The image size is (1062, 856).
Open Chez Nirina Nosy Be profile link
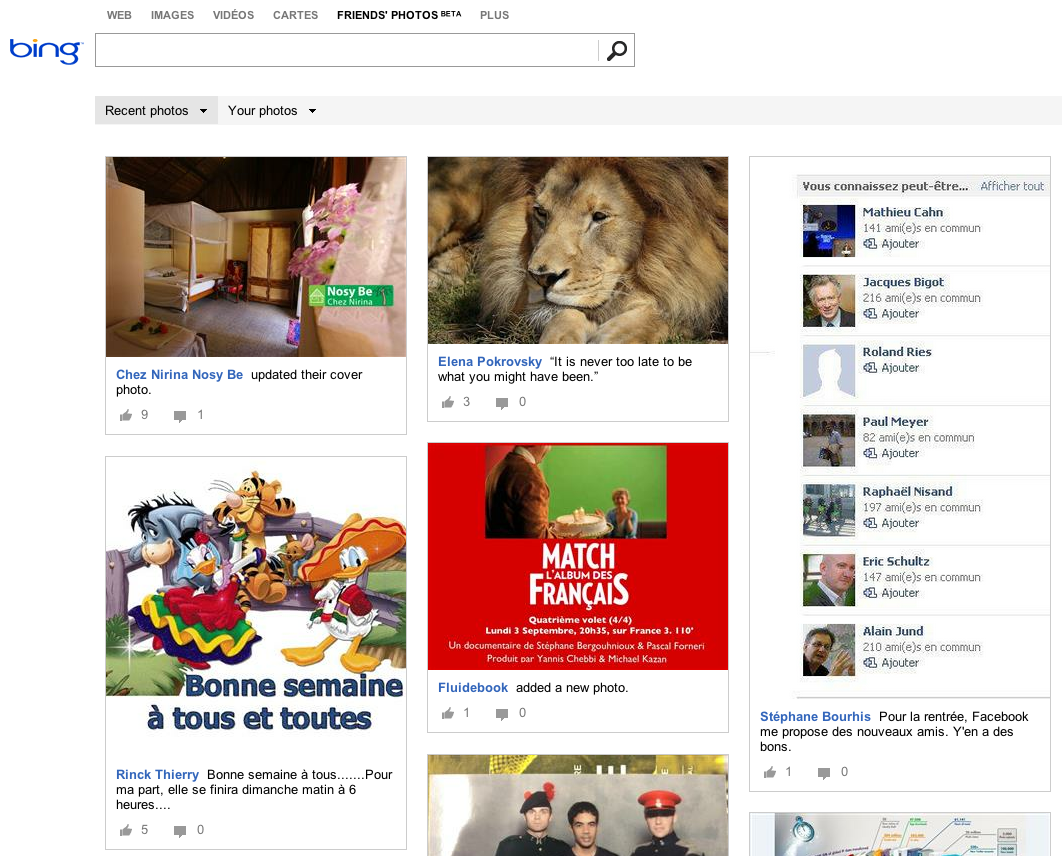tap(179, 374)
